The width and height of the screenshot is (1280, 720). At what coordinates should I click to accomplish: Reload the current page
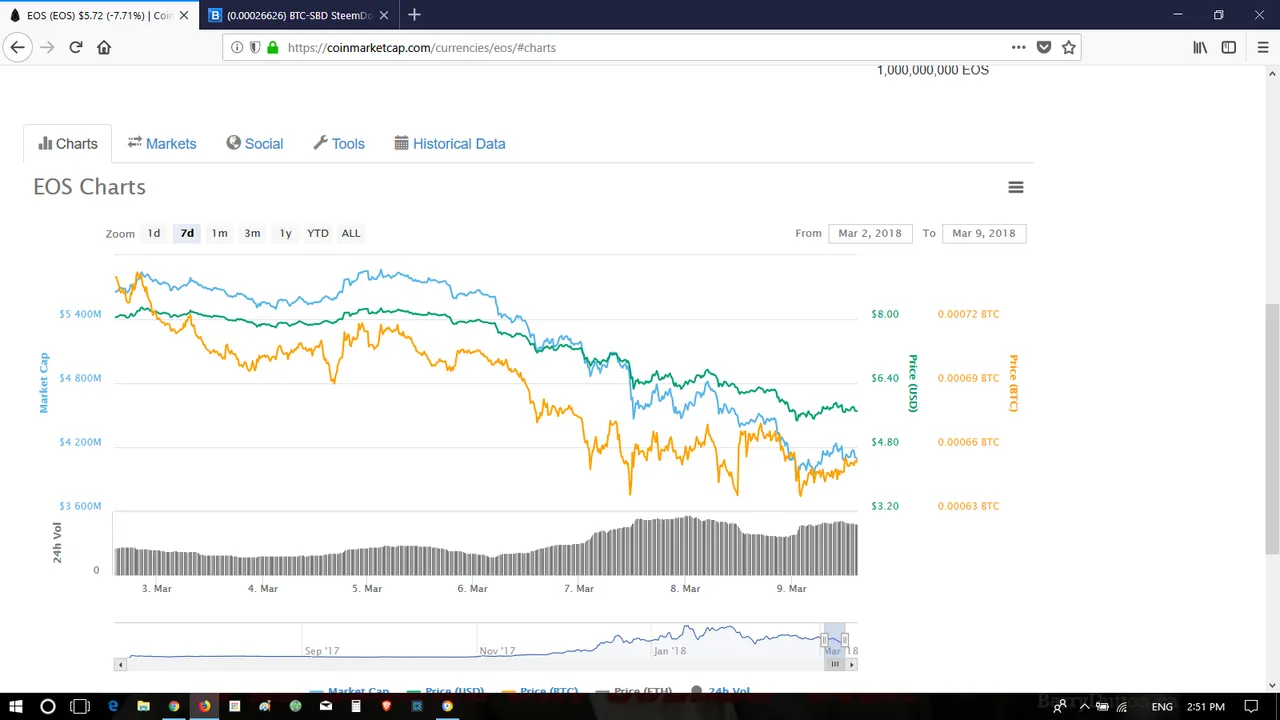click(x=76, y=47)
